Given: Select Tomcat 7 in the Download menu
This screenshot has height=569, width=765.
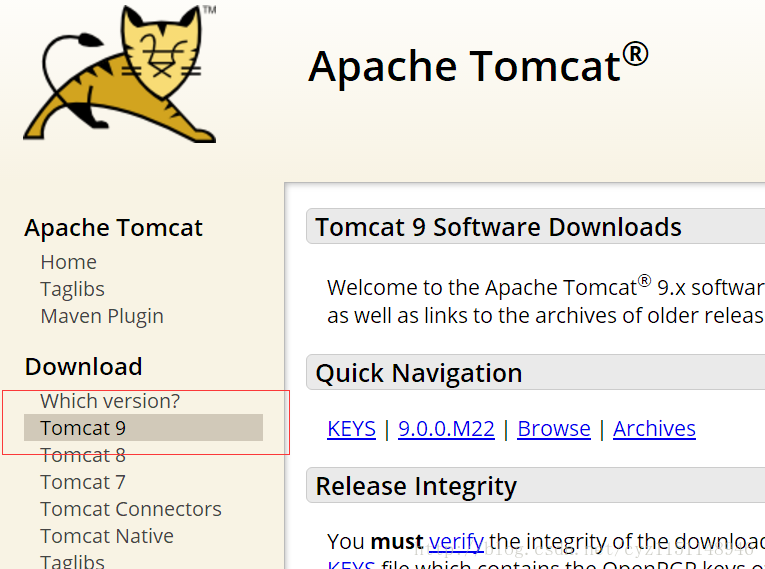Looking at the screenshot, I should [x=83, y=482].
